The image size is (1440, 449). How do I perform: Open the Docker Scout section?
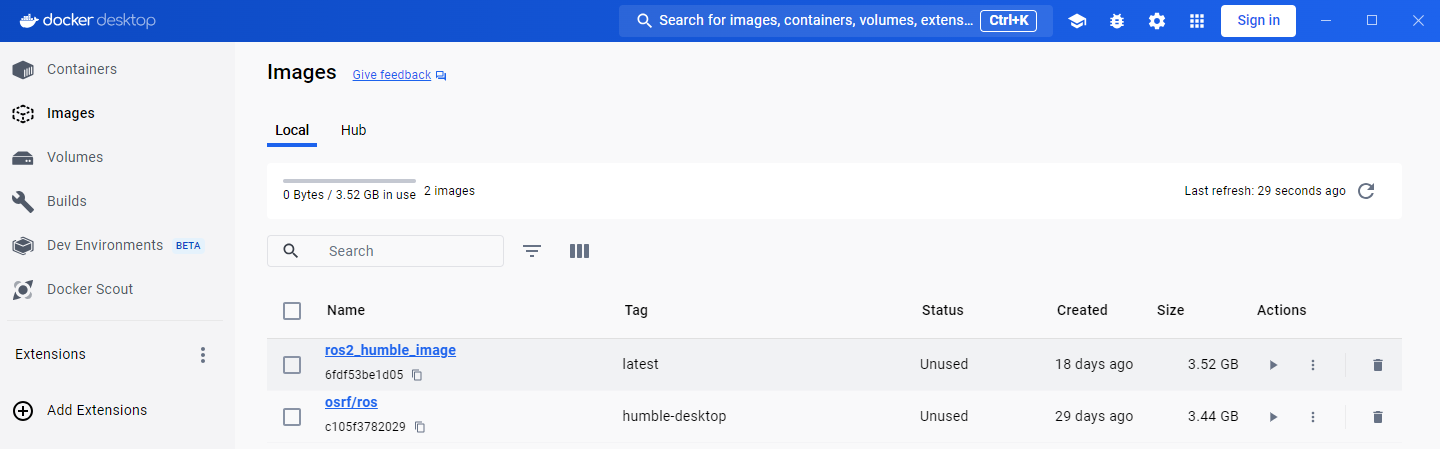click(90, 289)
